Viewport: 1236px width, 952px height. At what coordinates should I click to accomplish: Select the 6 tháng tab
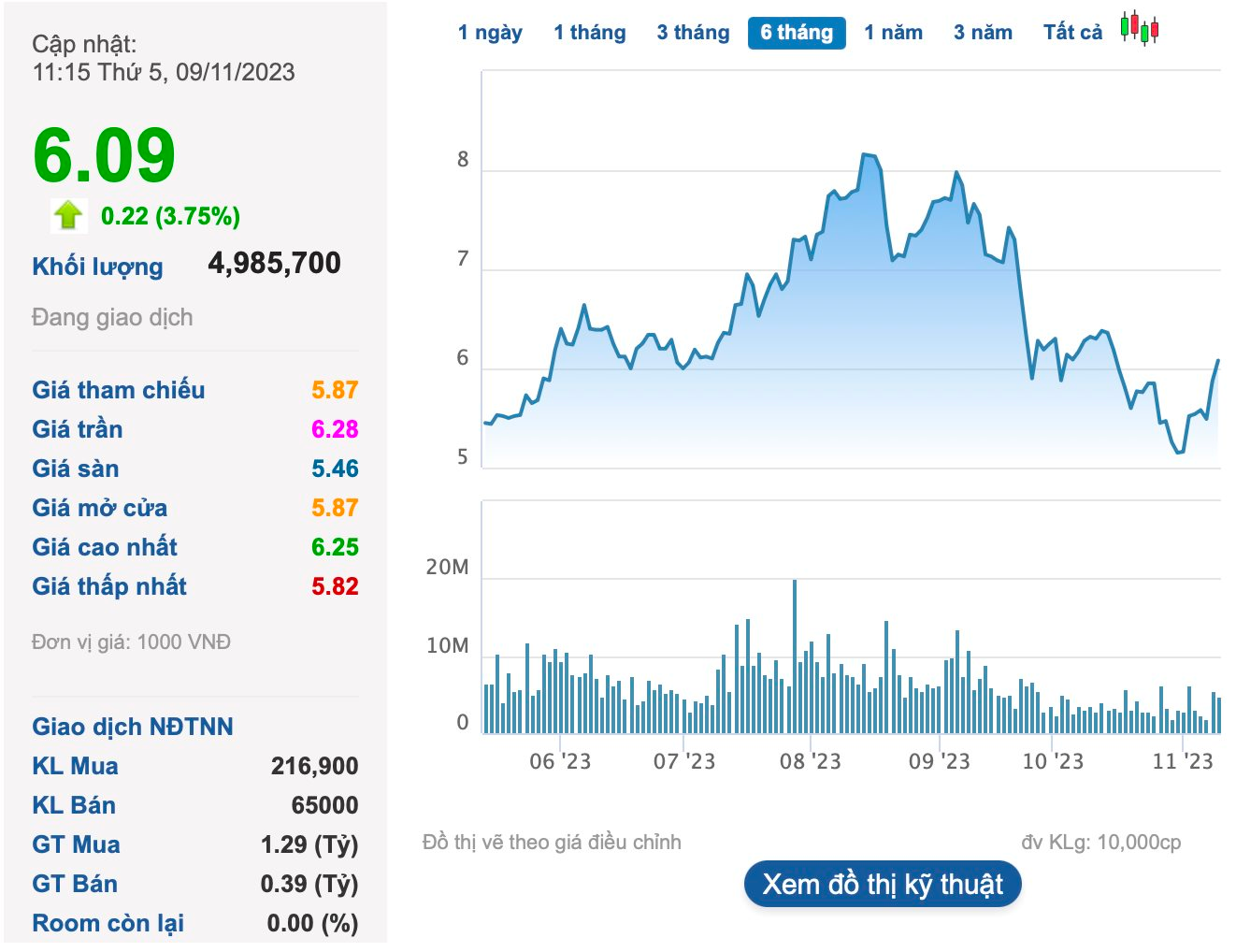797,33
